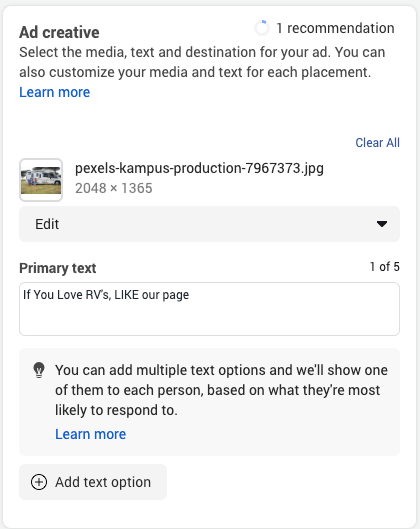Click the 2048 × 1365 image dimensions
The width and height of the screenshot is (420, 529).
tap(114, 188)
